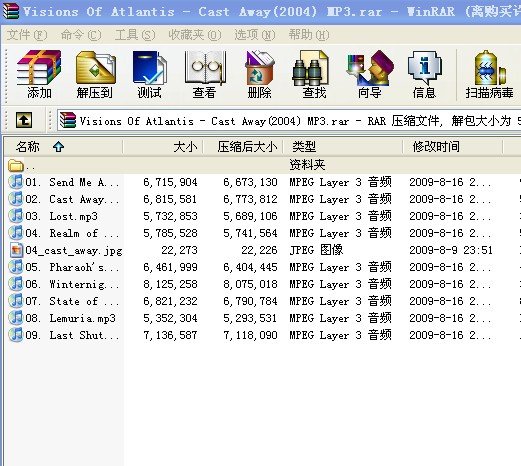
Task: Open the 收藏夹(O) favorites menu
Action: coord(195,35)
